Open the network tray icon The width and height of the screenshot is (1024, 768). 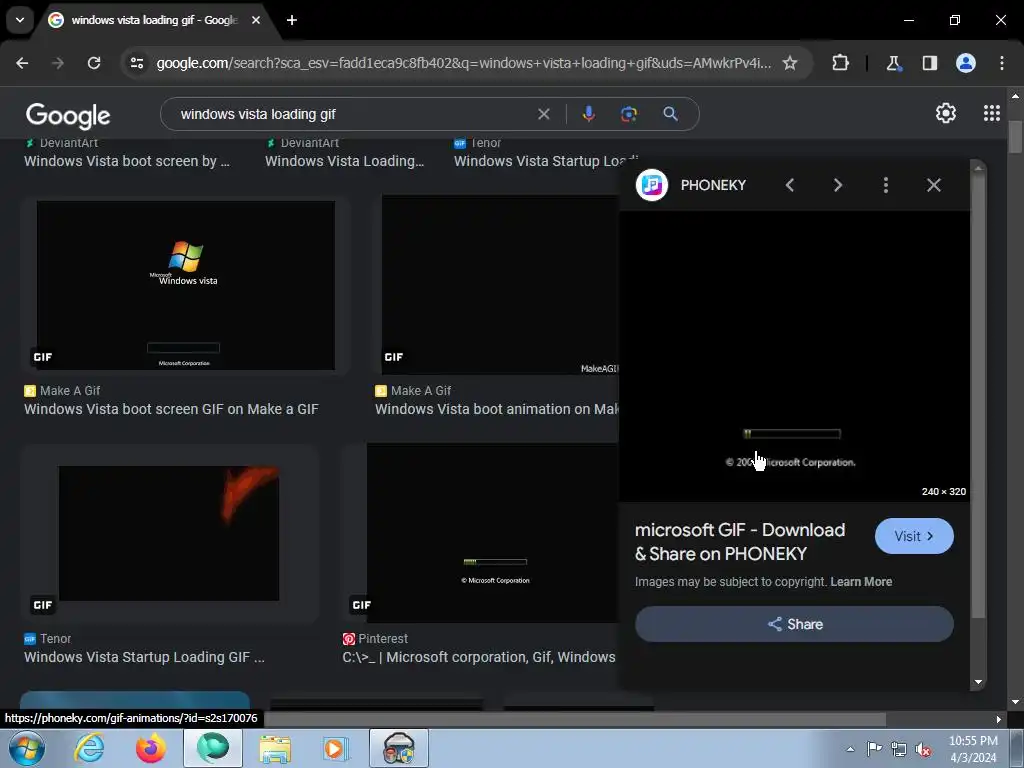(x=899, y=750)
